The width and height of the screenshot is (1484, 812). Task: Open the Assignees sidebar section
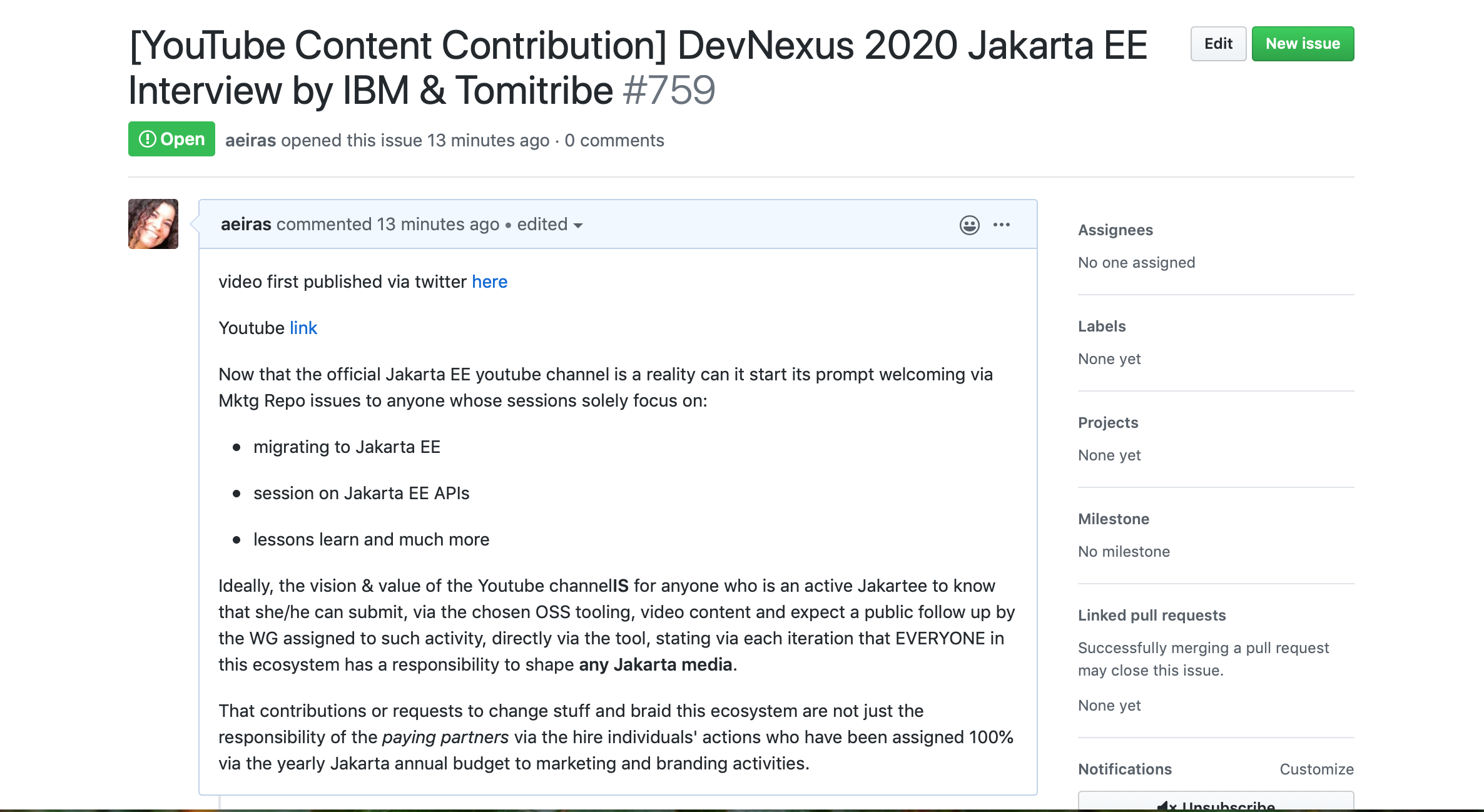click(x=1115, y=230)
